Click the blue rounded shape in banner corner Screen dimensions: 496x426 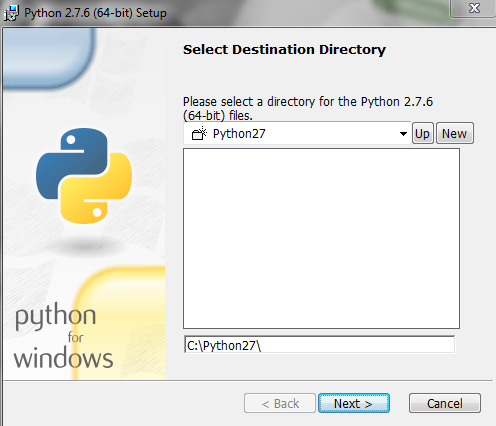coord(48,58)
